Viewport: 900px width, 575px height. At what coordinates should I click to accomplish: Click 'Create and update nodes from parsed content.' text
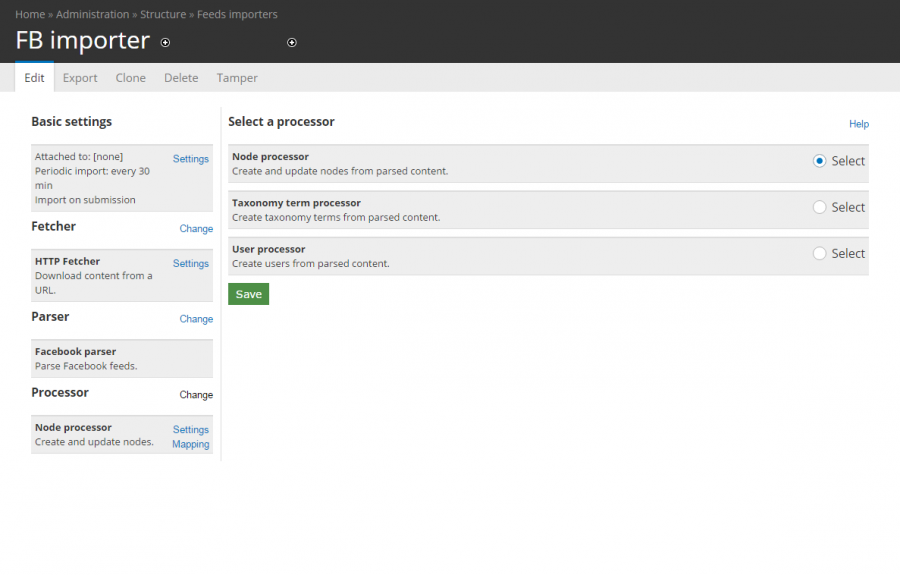point(340,171)
